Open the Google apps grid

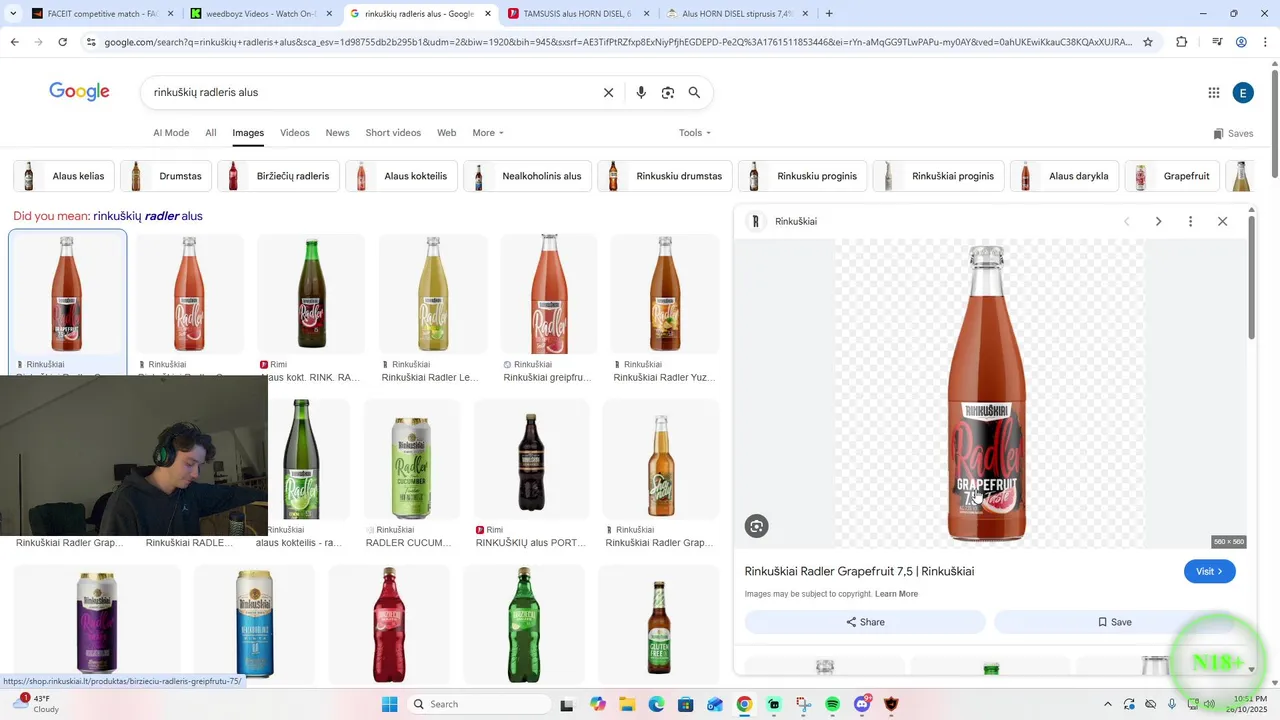point(1214,93)
